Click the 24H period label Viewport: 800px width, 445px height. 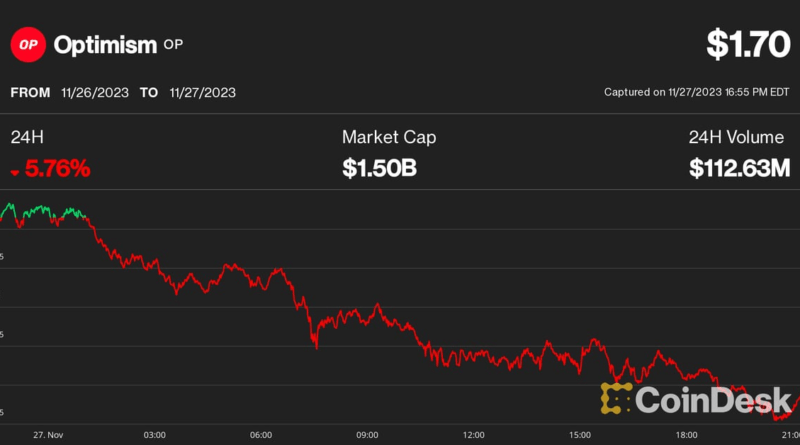(x=28, y=137)
